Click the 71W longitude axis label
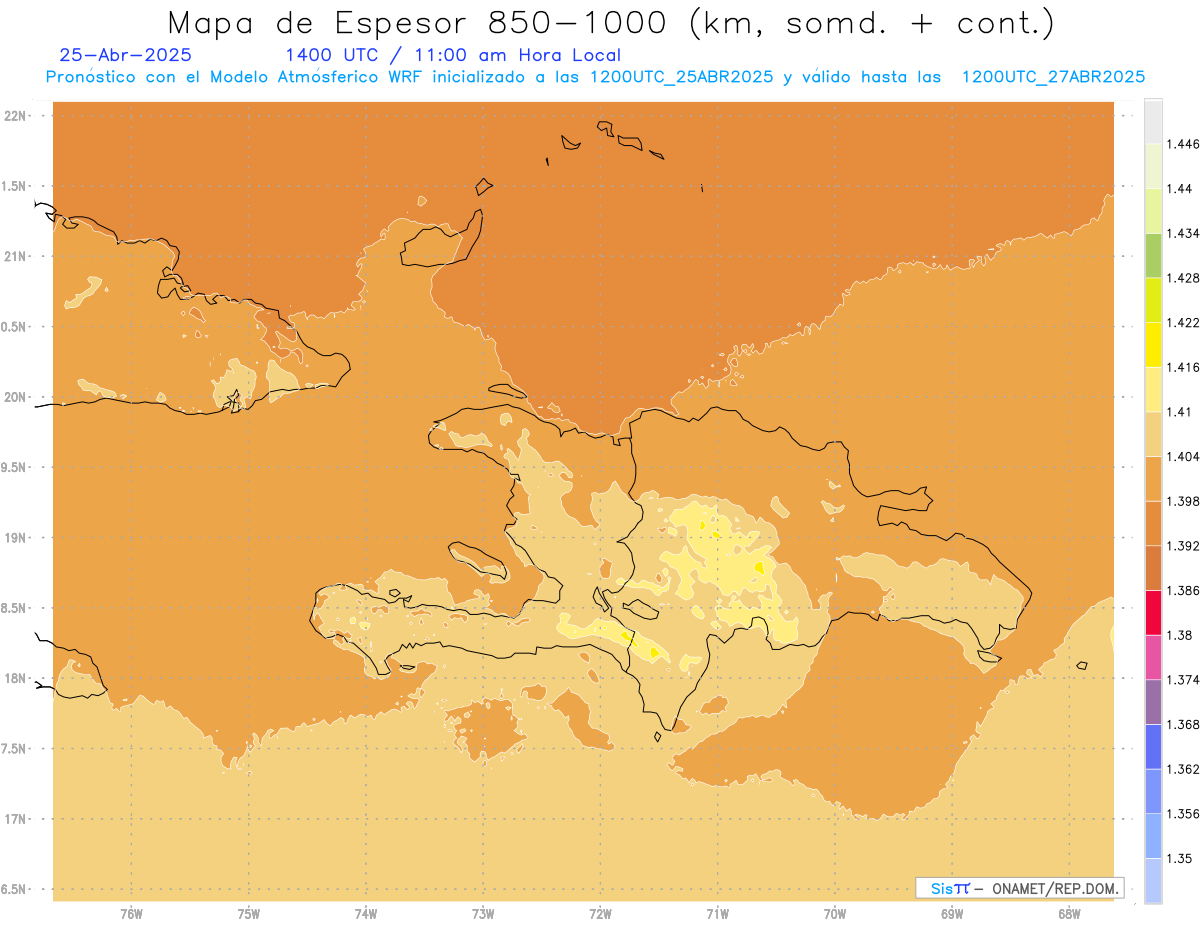The width and height of the screenshot is (1200, 927). pos(717,914)
